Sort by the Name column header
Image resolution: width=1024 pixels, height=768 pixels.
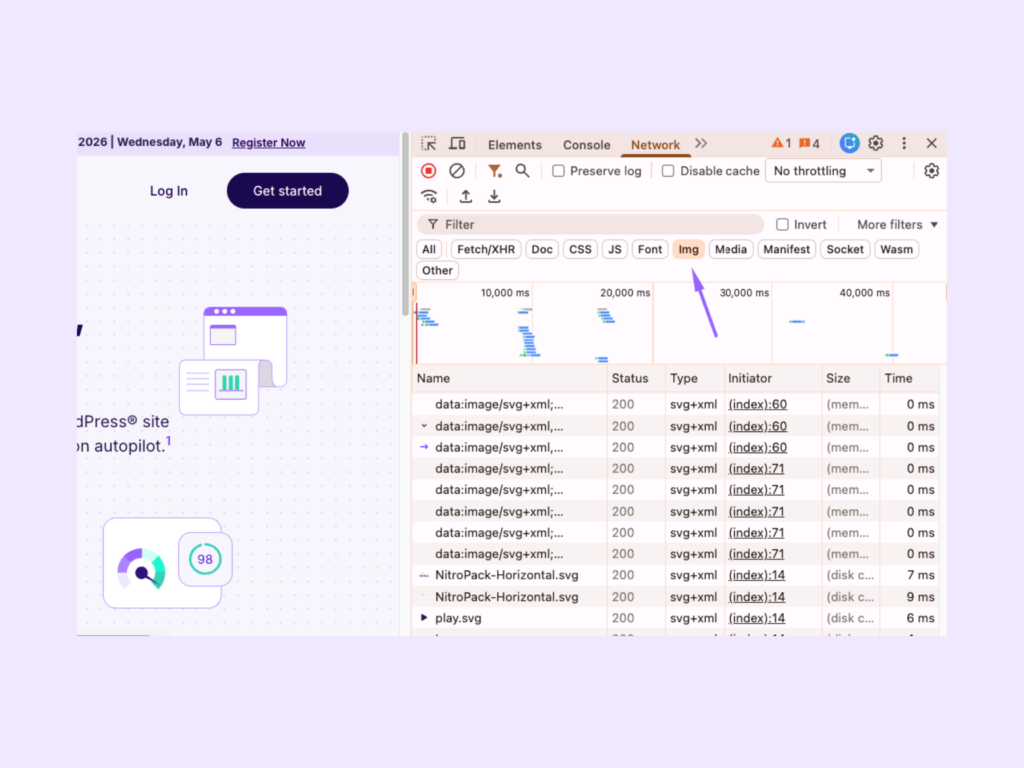pyautogui.click(x=509, y=379)
